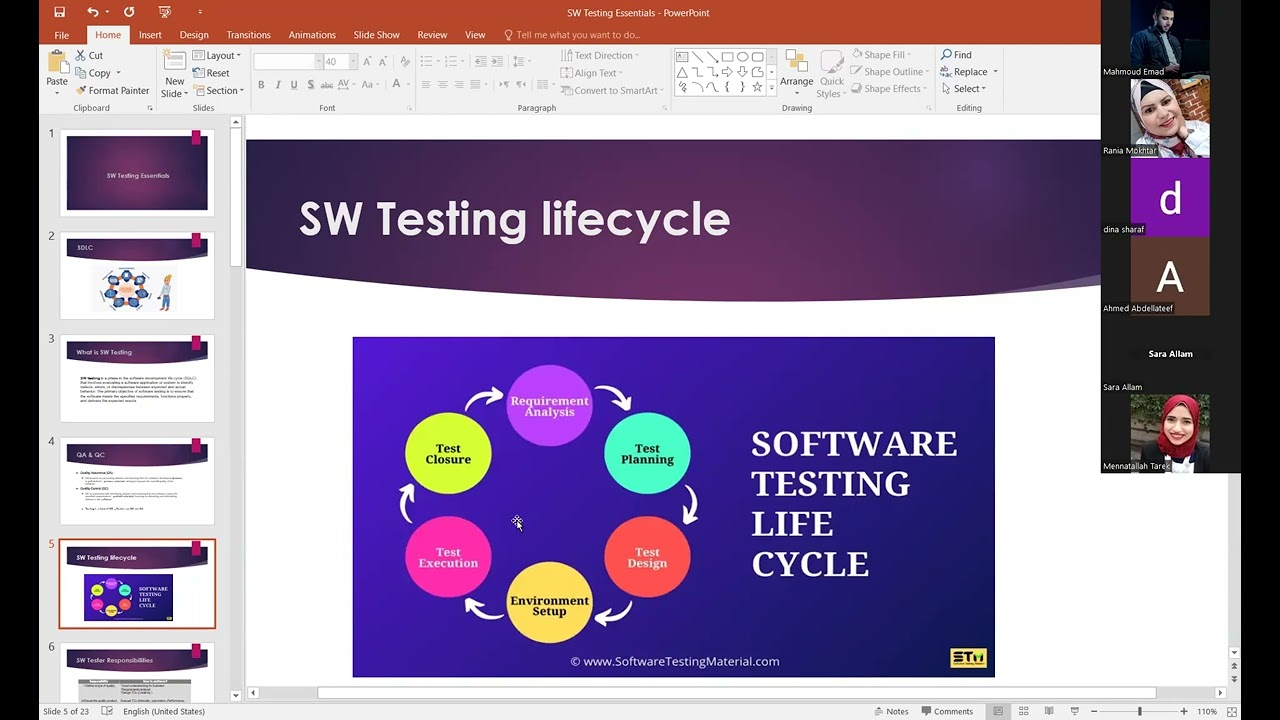Toggle Italic formatting
The image size is (1280, 720).
click(x=278, y=85)
